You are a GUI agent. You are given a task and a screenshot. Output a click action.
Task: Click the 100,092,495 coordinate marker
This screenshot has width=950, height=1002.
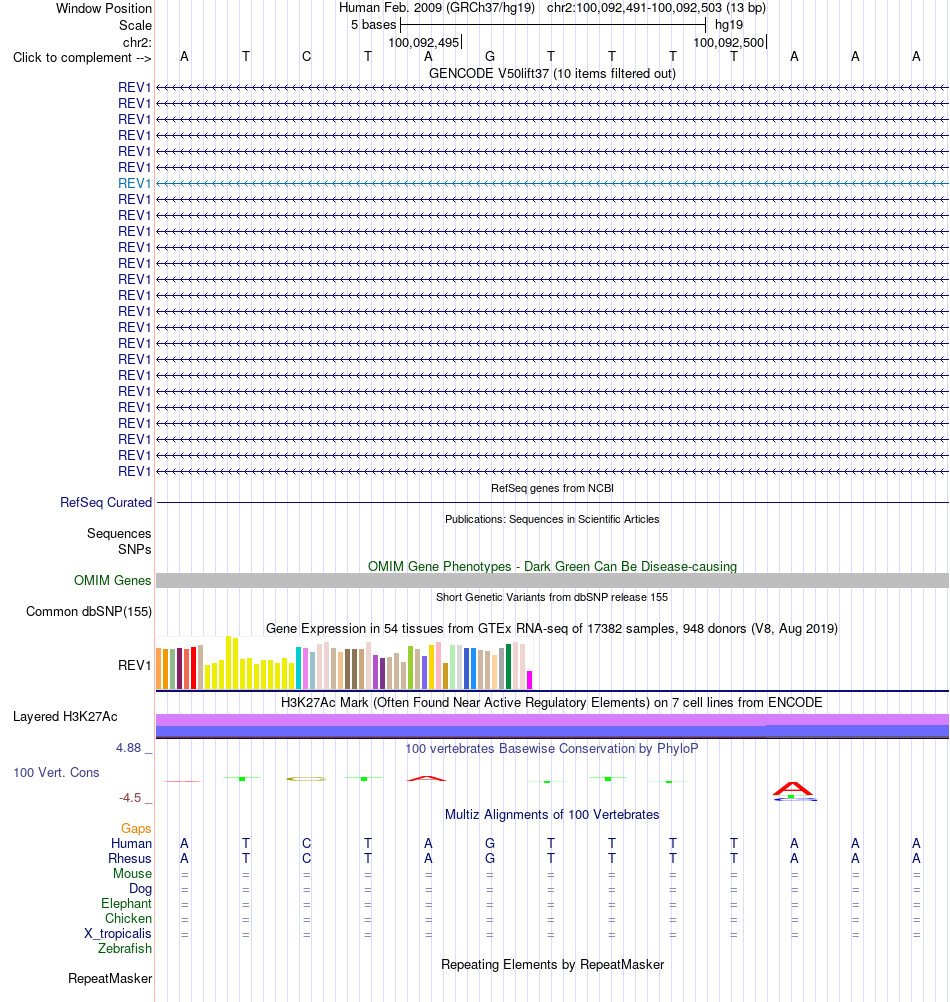pyautogui.click(x=424, y=42)
